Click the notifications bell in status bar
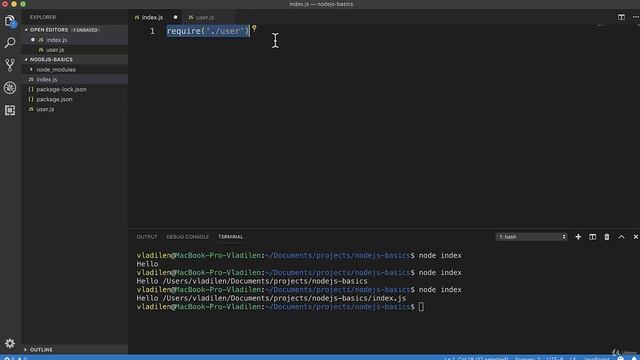The height and width of the screenshot is (360, 640). pos(634,358)
